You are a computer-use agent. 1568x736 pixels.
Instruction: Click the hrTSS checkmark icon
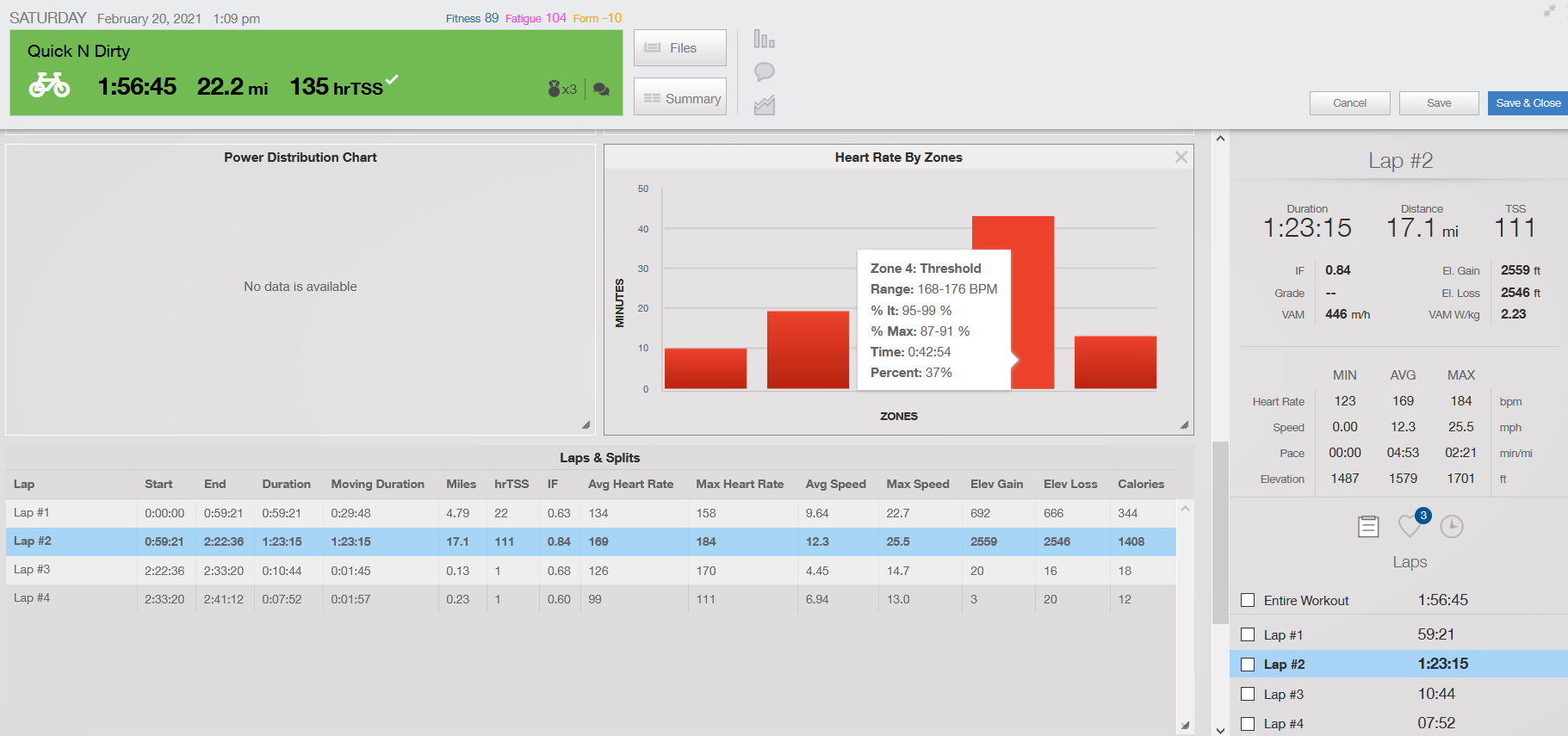[x=392, y=79]
